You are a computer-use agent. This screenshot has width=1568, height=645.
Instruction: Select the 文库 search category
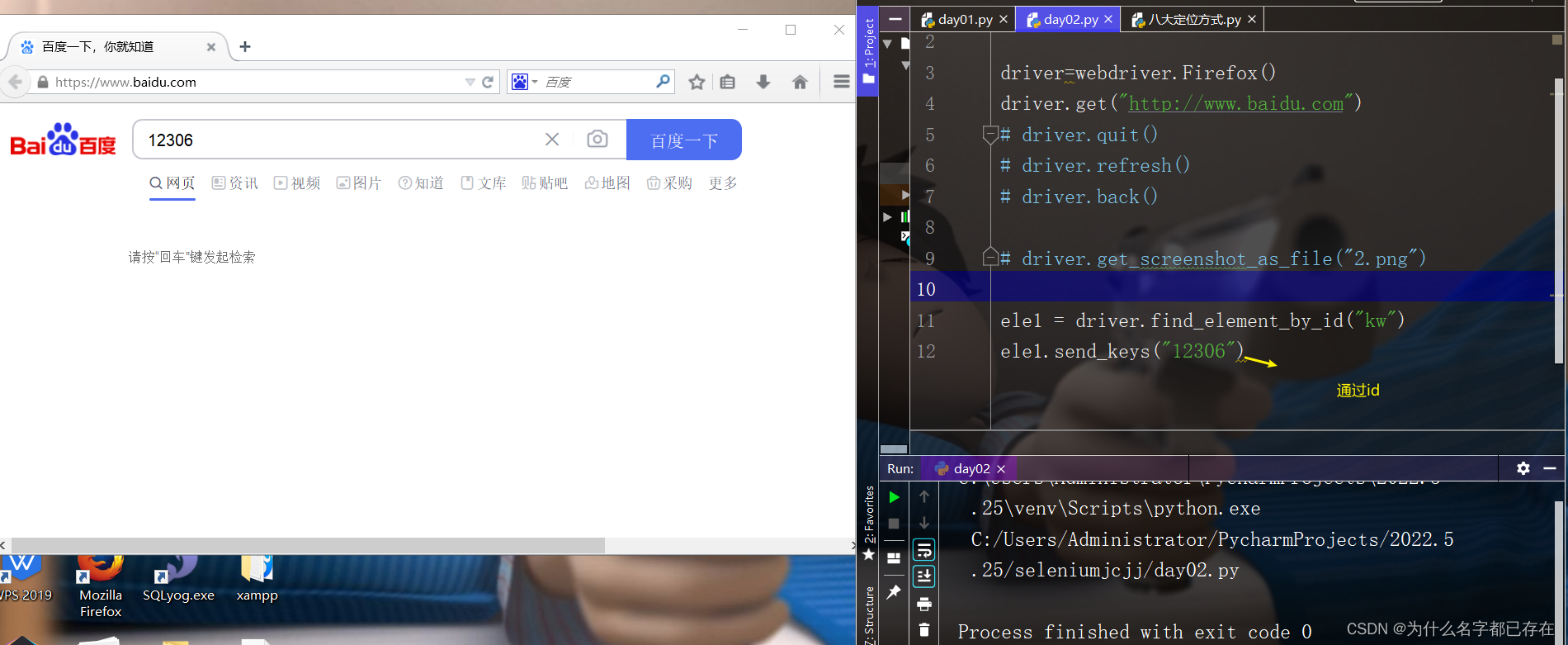tap(484, 183)
